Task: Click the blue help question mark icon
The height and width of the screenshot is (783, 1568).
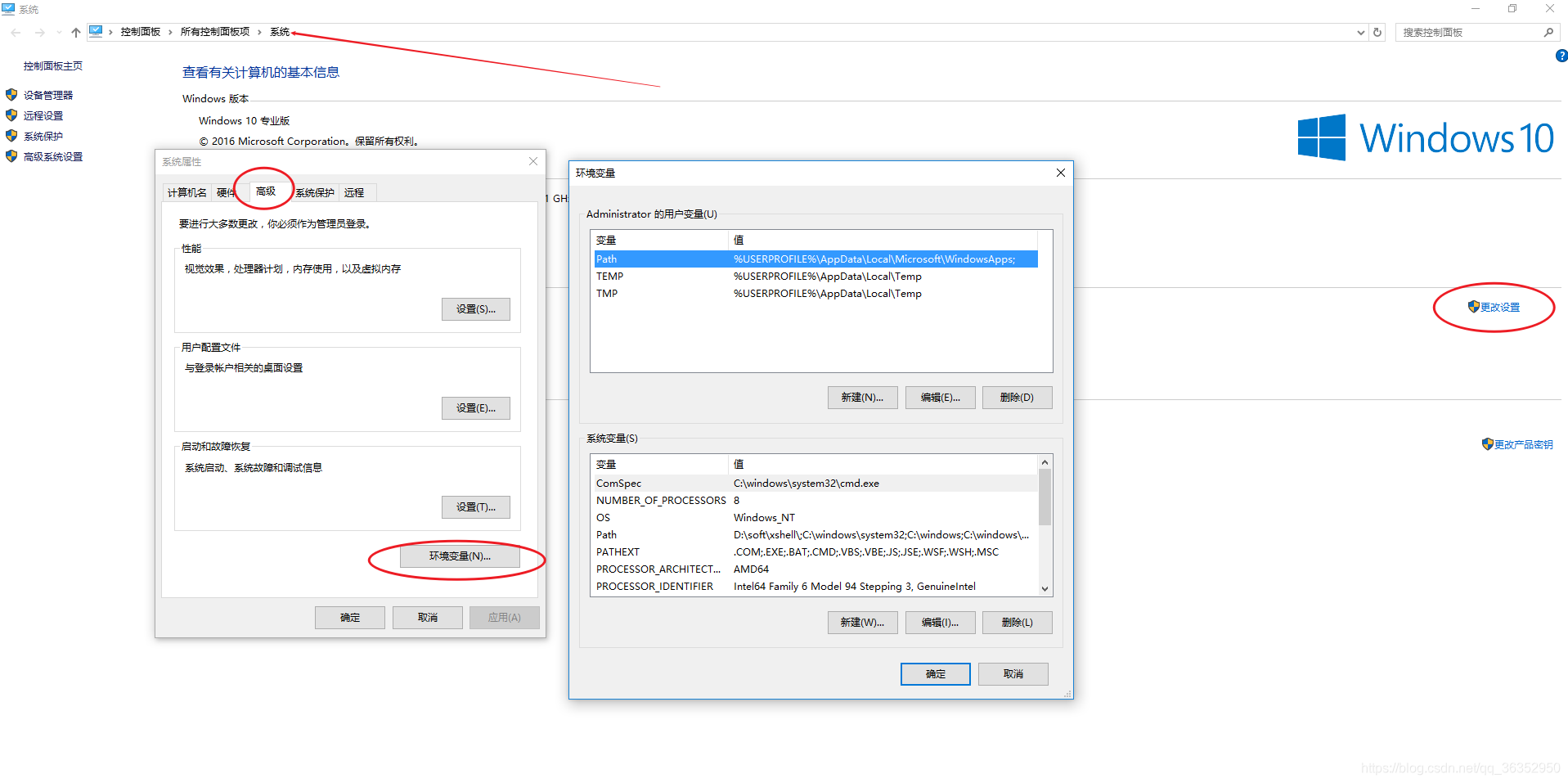Action: 1561,56
